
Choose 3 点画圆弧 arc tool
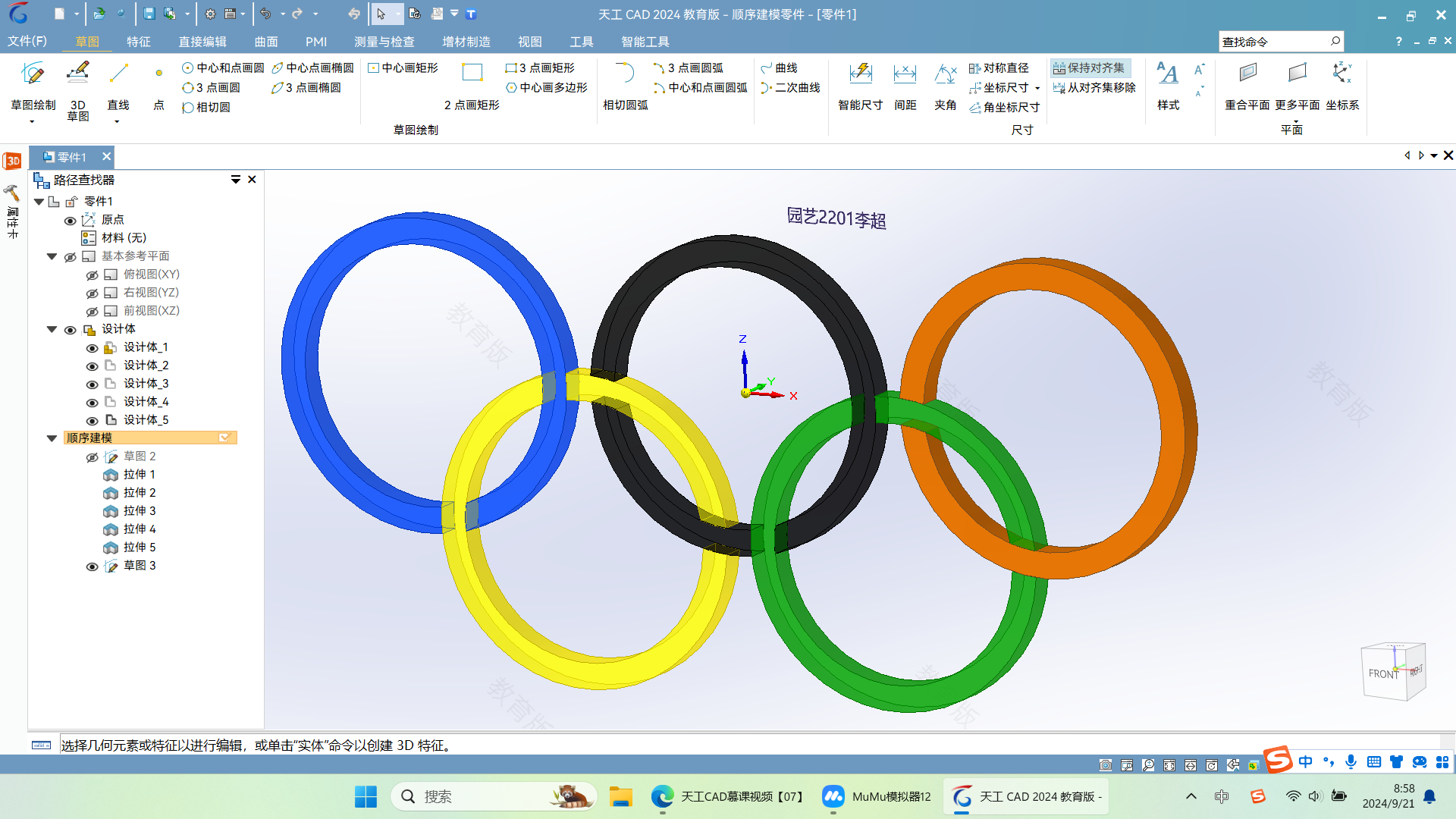coord(688,67)
